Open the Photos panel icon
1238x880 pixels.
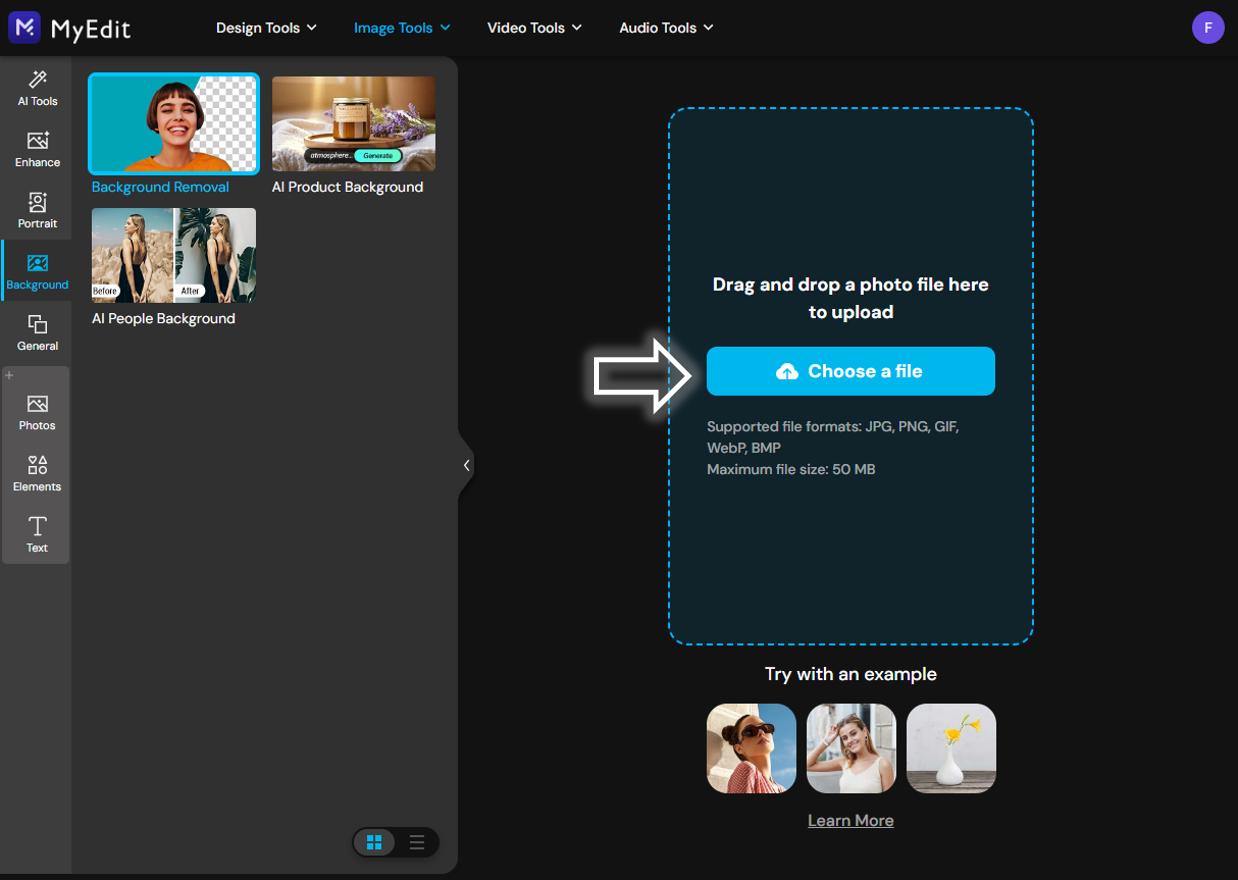click(37, 410)
